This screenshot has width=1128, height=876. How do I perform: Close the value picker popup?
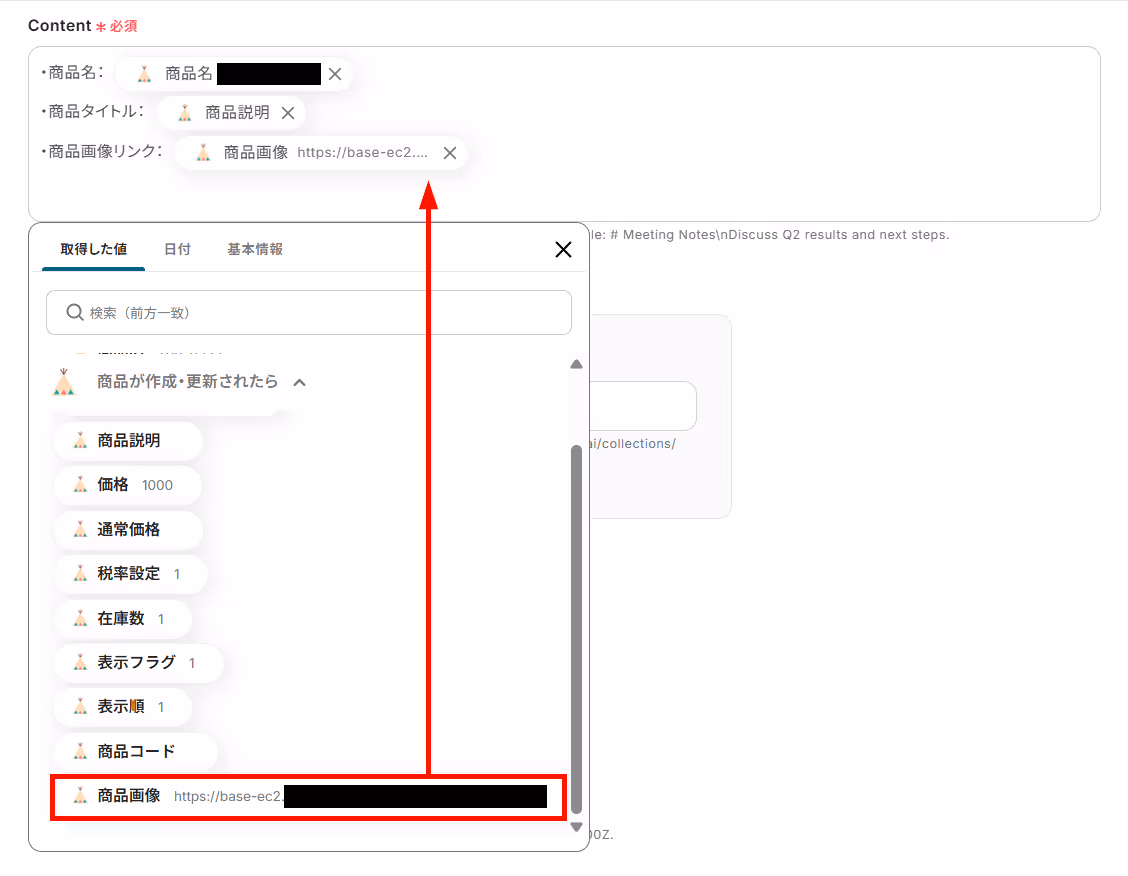click(x=563, y=250)
